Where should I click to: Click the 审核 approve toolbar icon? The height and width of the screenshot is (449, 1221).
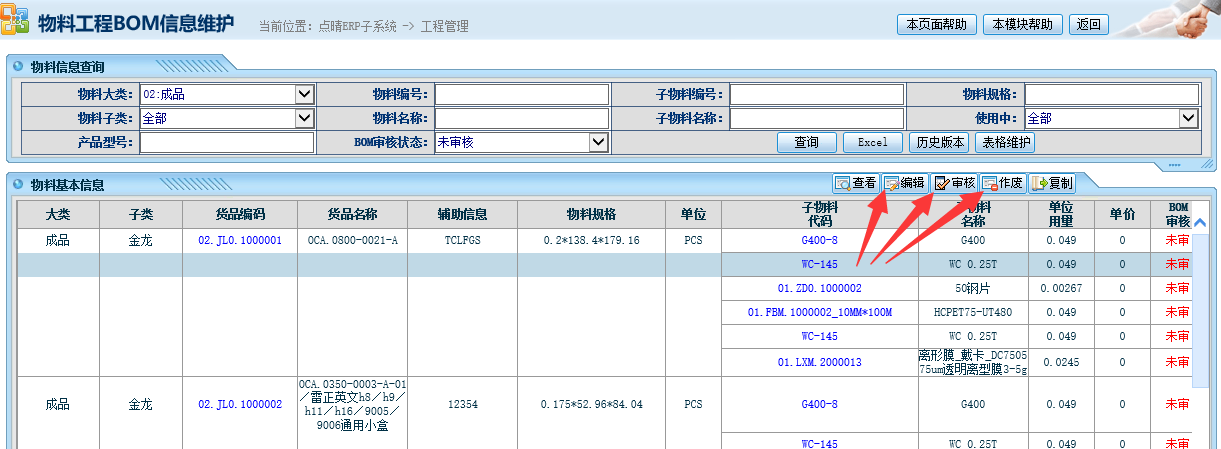[x=942, y=184]
